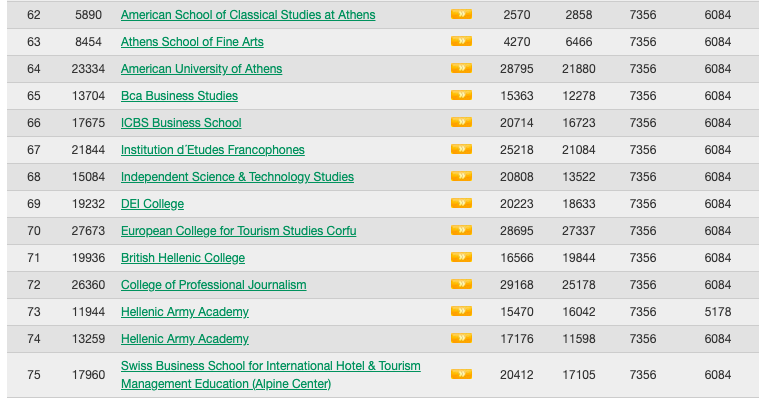Select ICBS Business School link
Screen dimensions: 760x400
(x=181, y=123)
